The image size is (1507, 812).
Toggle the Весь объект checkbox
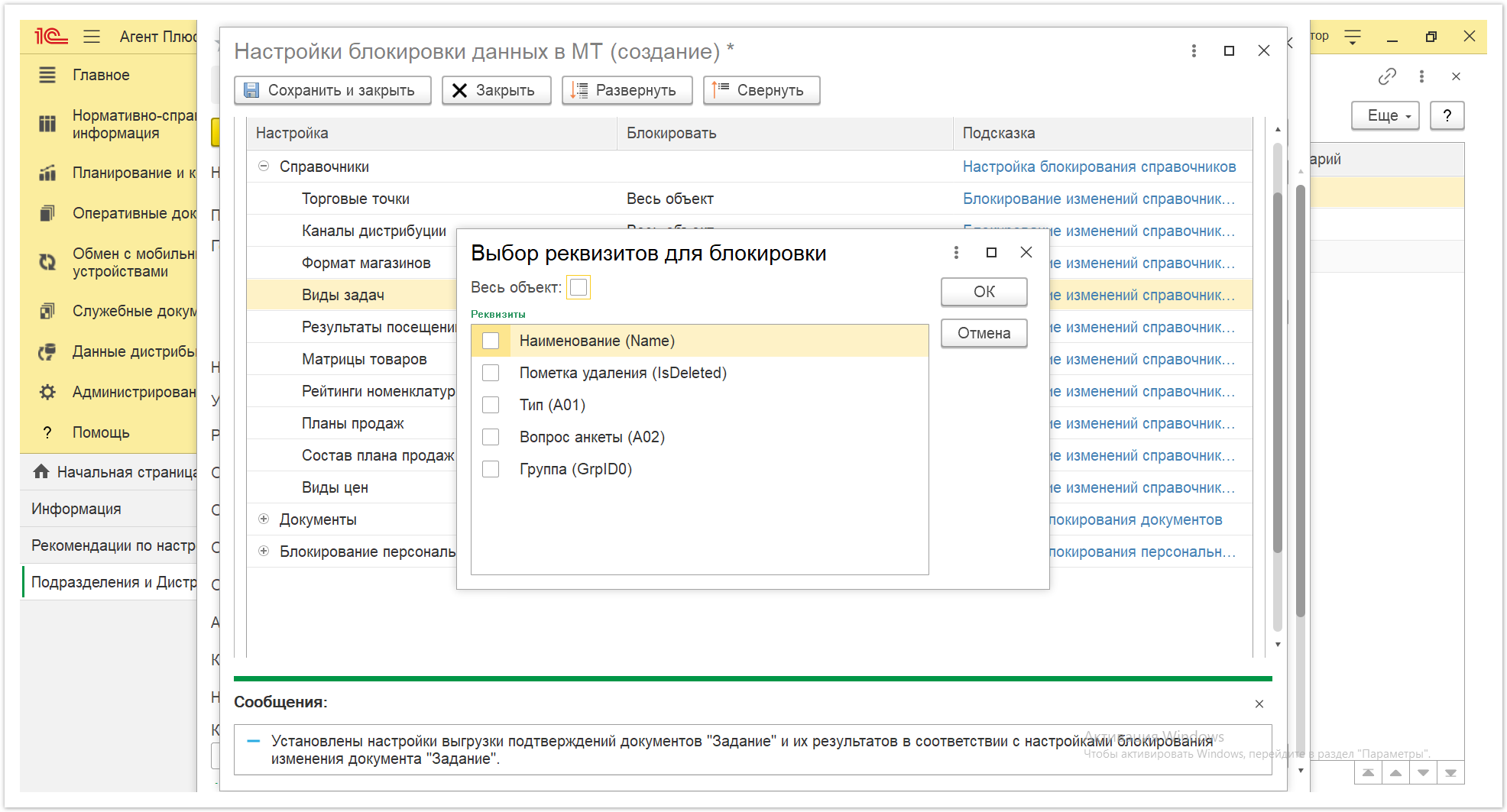[x=578, y=287]
